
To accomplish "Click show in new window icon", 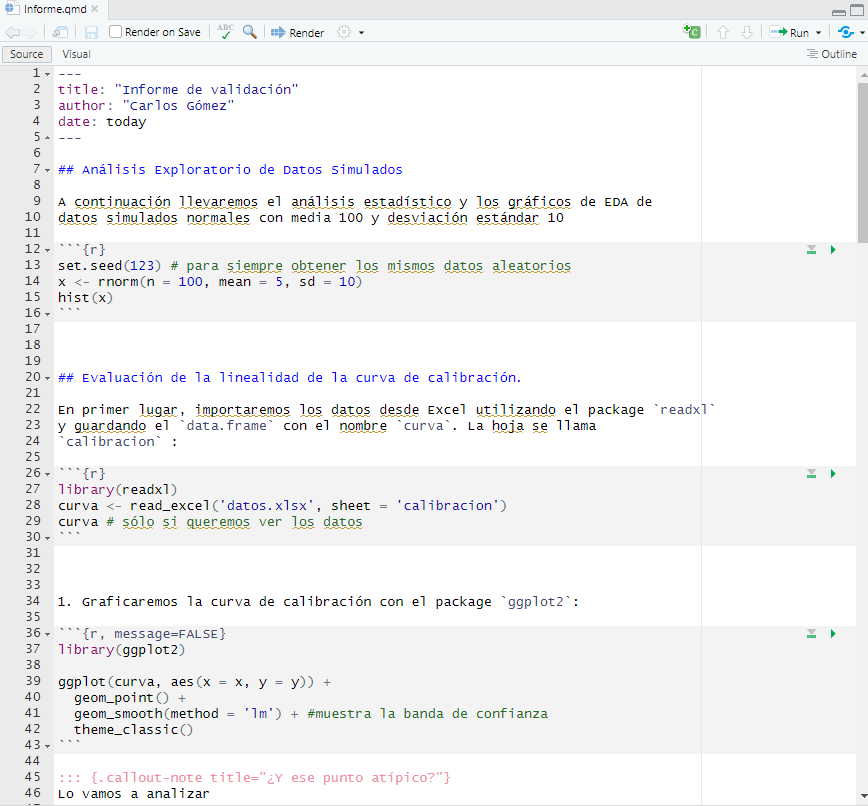I will [61, 32].
